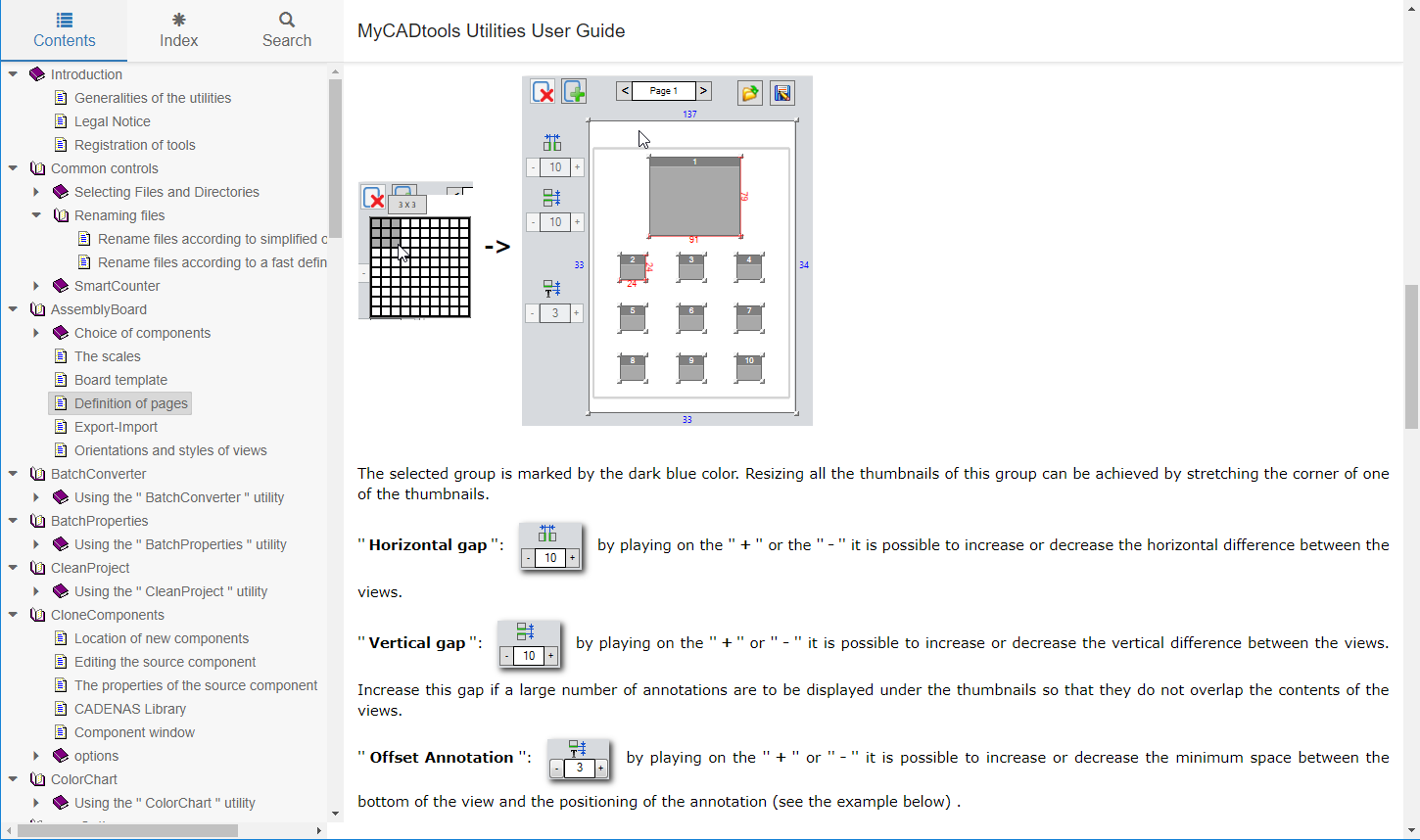This screenshot has height=840, width=1420.
Task: Open The scales topic
Action: [x=108, y=356]
